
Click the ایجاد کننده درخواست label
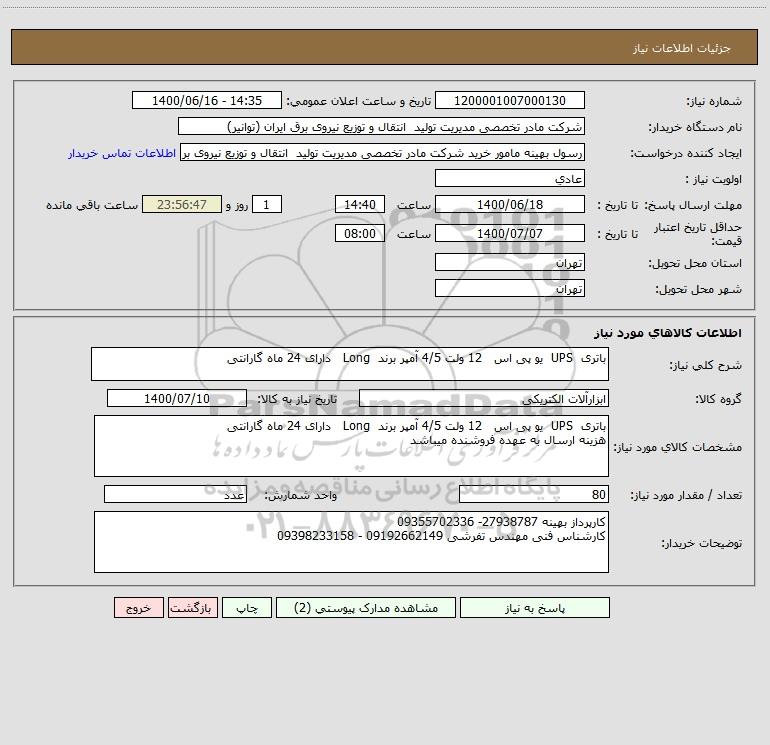[686, 153]
